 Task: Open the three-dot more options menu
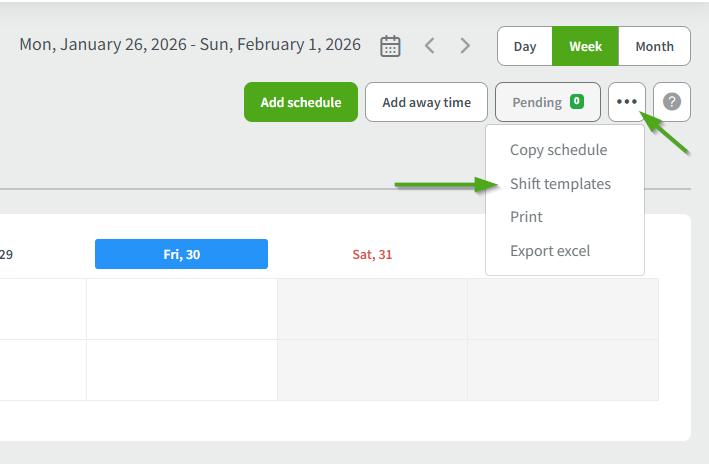[x=627, y=102]
